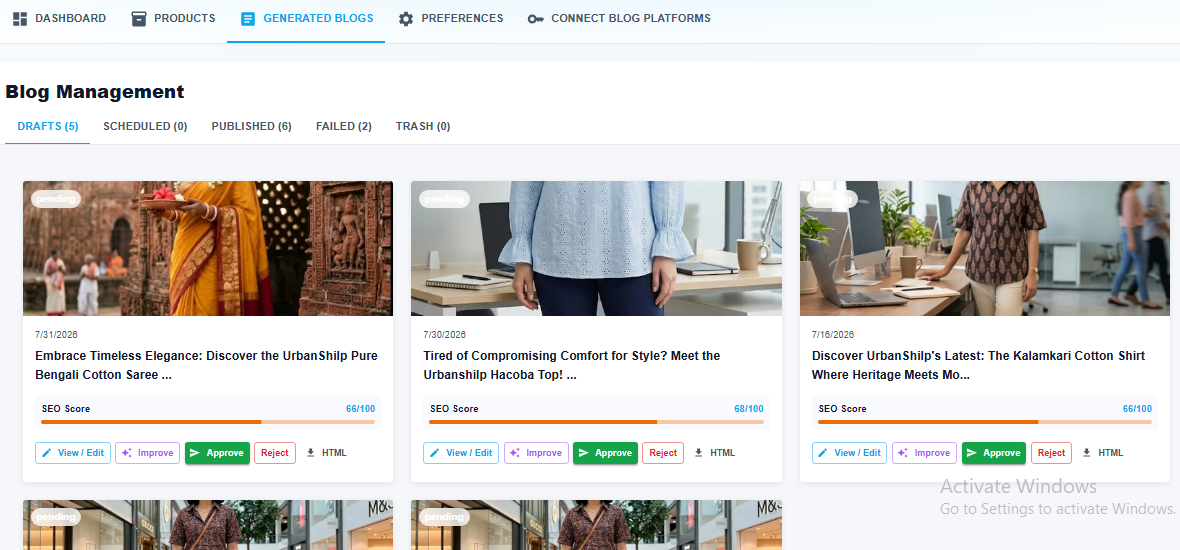The width and height of the screenshot is (1180, 550).
Task: Click SEO score bar on Bengali Saree card
Action: click(x=208, y=422)
